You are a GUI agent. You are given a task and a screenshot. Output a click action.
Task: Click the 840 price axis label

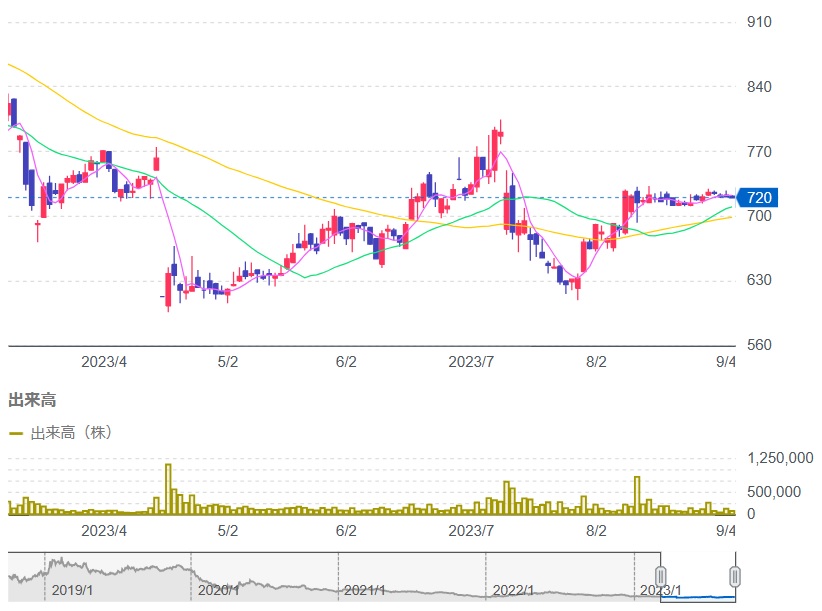(759, 86)
